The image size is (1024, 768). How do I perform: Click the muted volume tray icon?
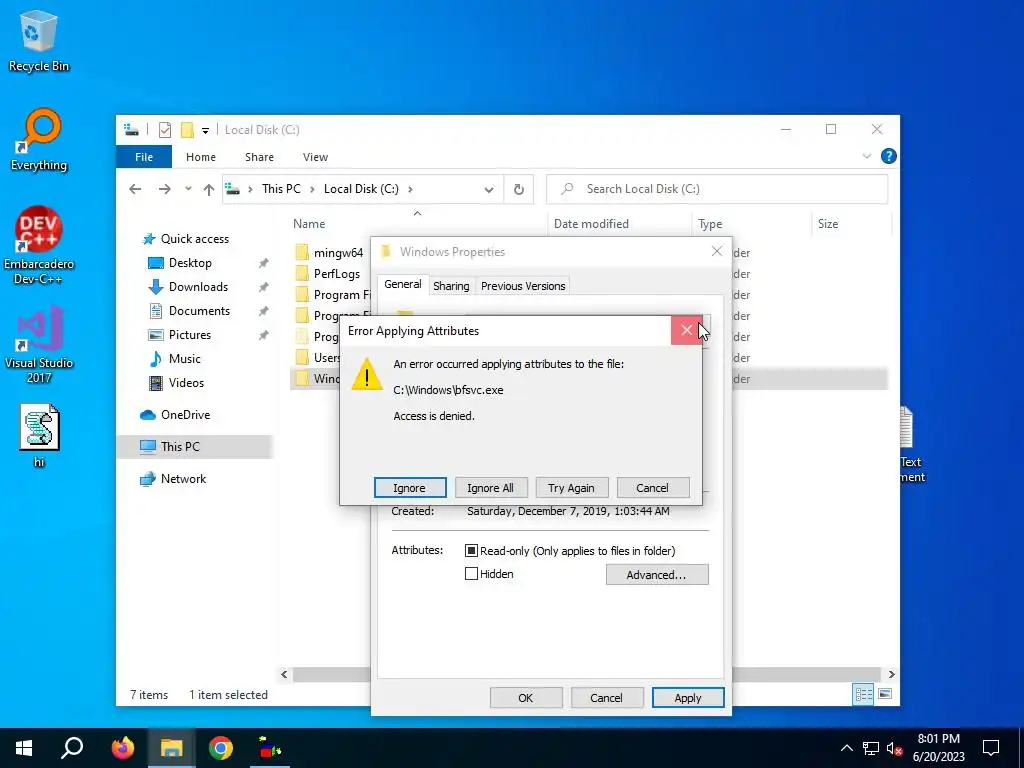pos(895,748)
